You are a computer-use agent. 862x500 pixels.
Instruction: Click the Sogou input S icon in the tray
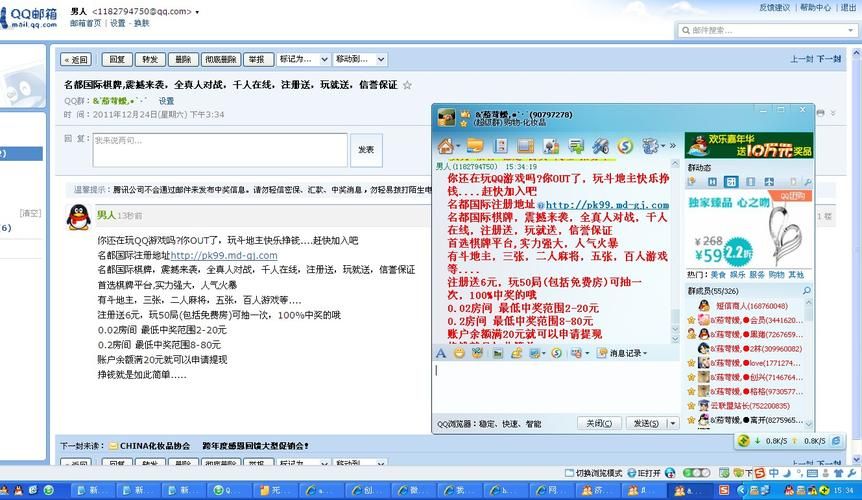tap(724, 490)
